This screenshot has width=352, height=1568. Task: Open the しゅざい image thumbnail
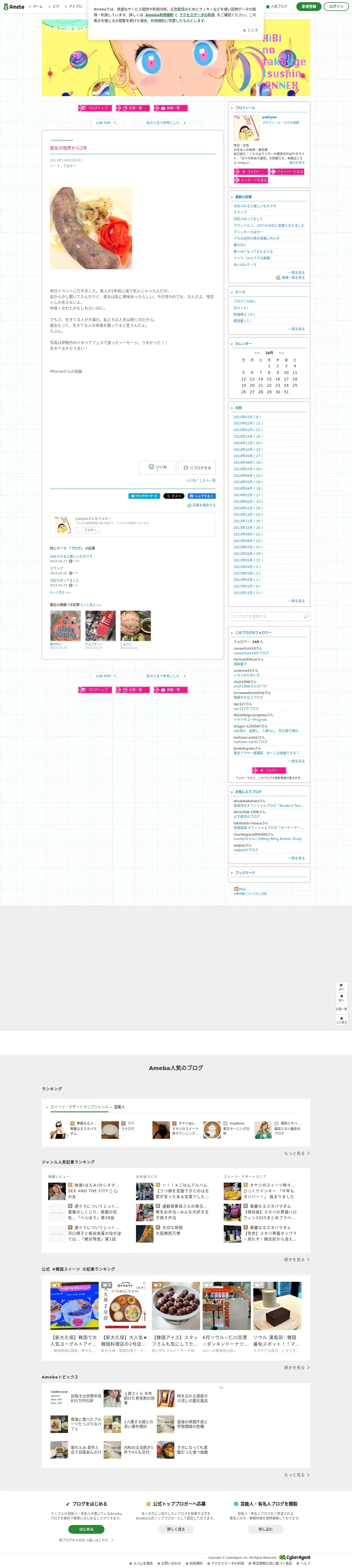(135, 626)
